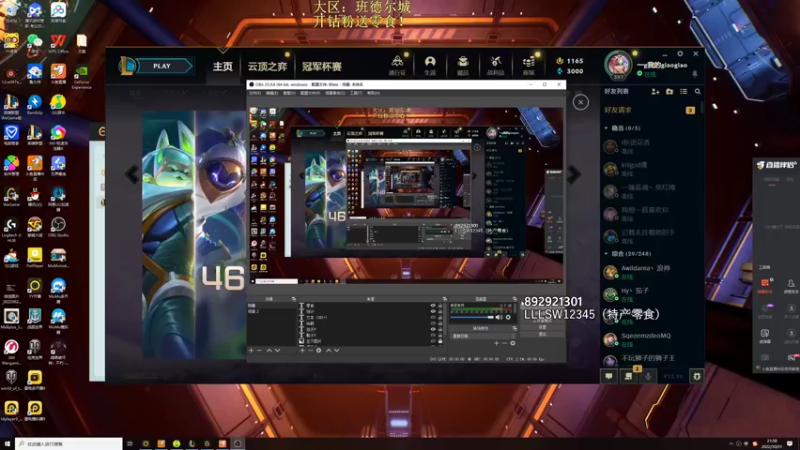Image resolution: width=800 pixels, height=450 pixels.
Task: Open the WPS Office desktop shortcut
Action: coord(58,44)
